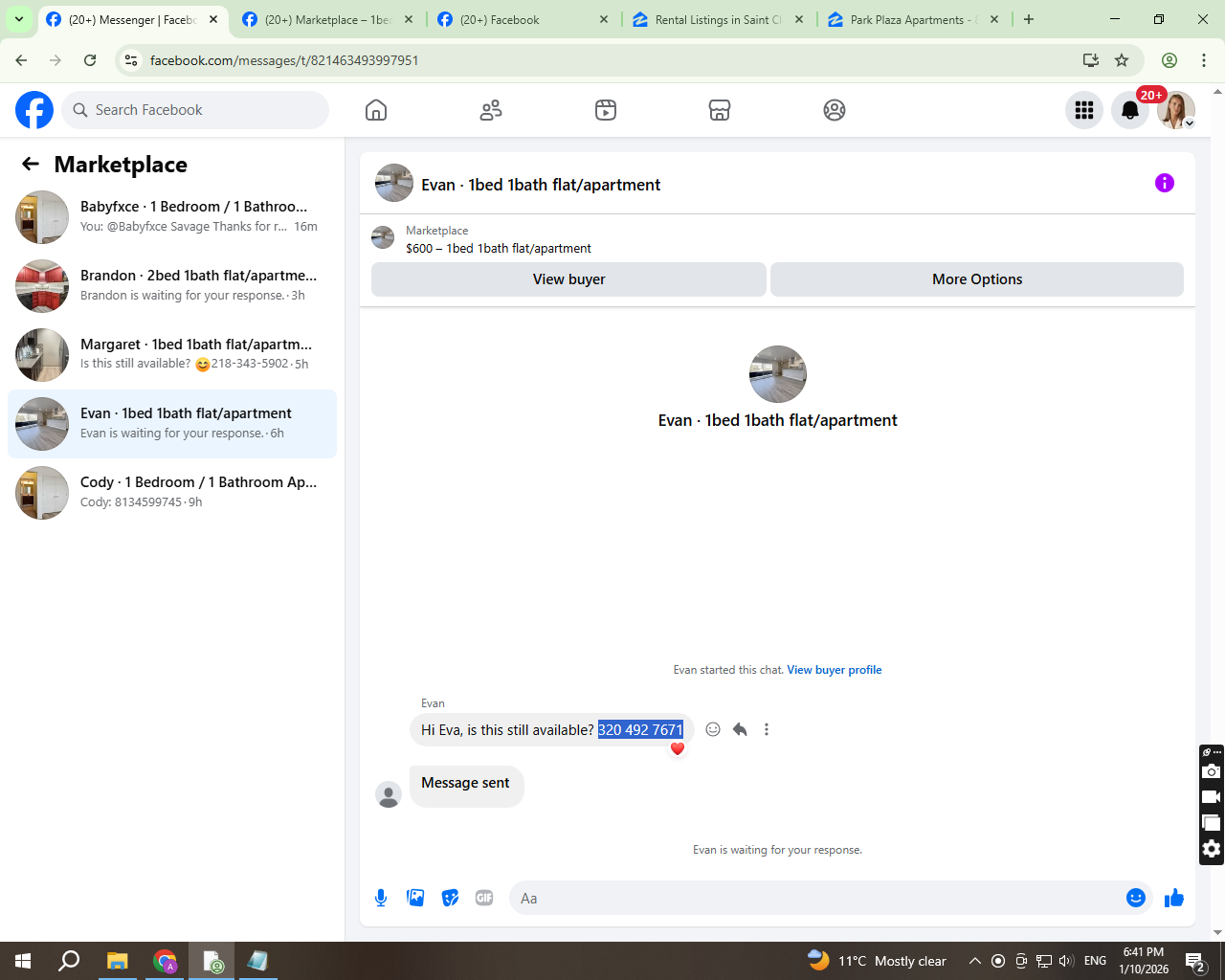Open conversation information purple icon
This screenshot has width=1225, height=980.
click(1165, 183)
